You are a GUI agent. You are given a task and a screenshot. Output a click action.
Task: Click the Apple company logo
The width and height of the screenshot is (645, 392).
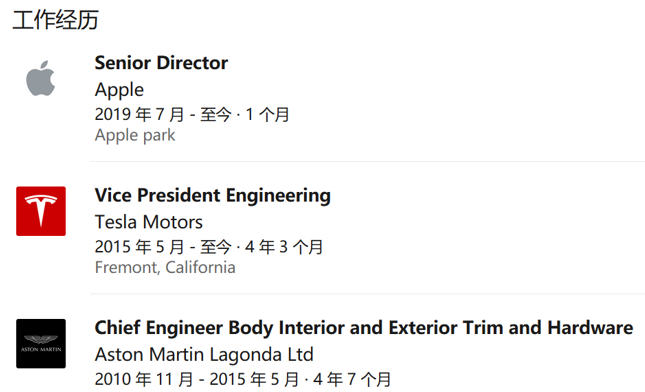(x=41, y=79)
